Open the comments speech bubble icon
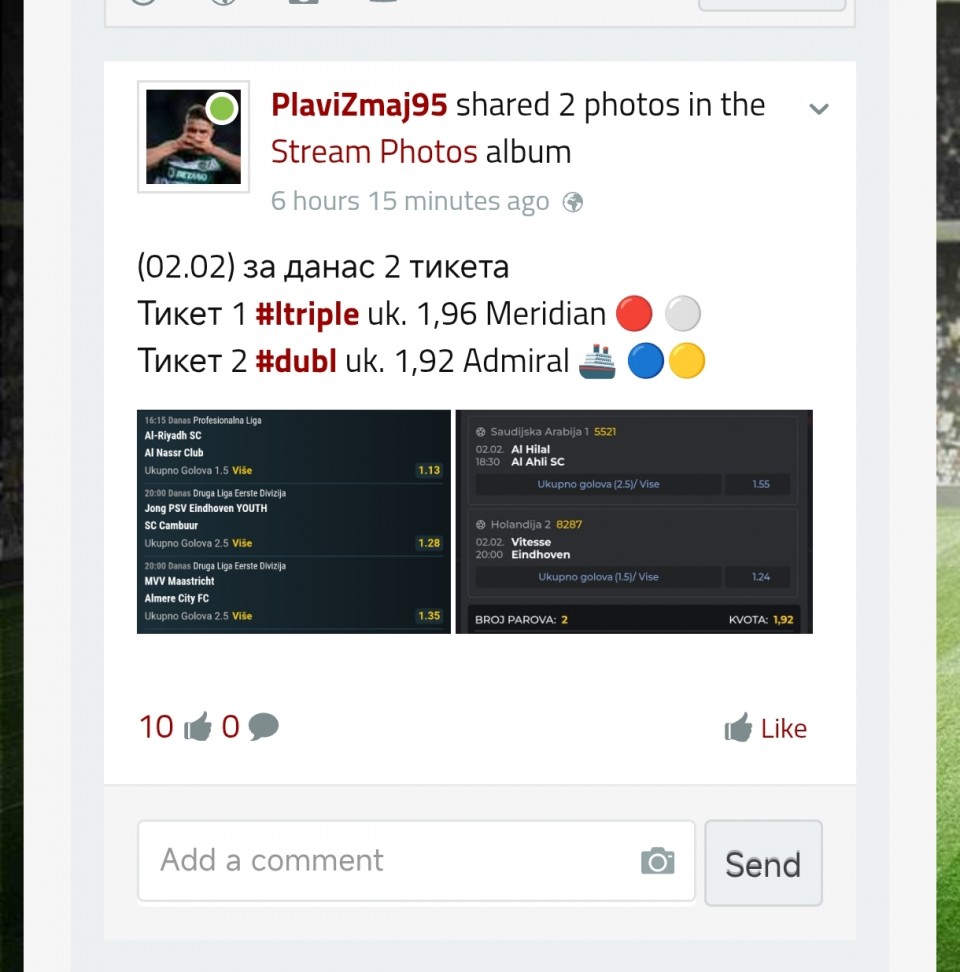960x972 pixels. [x=263, y=727]
